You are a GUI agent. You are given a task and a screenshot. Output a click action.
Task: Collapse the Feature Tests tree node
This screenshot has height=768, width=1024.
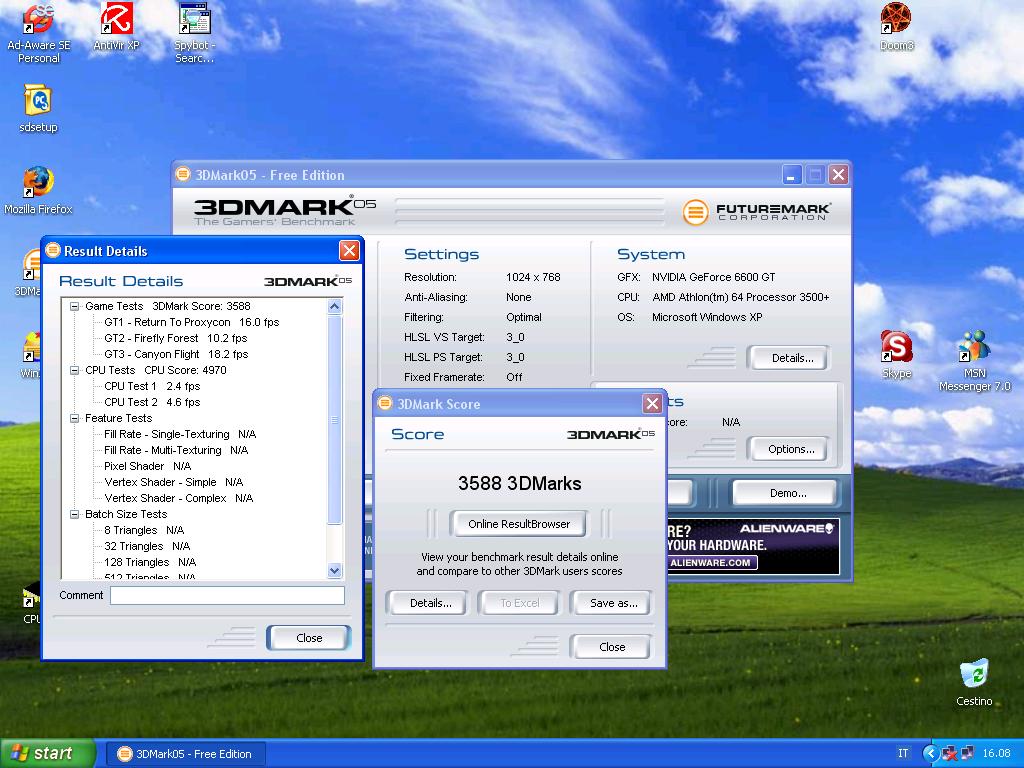(74, 418)
